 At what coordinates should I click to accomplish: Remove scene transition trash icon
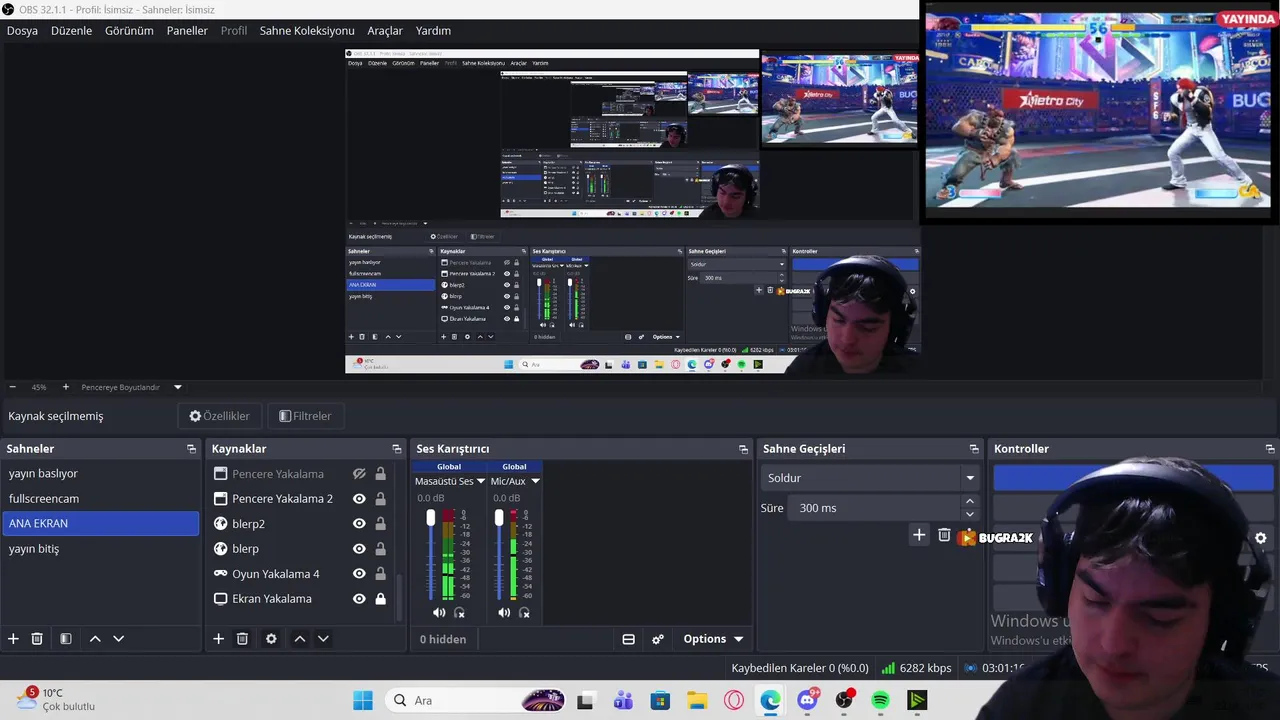pyautogui.click(x=944, y=535)
